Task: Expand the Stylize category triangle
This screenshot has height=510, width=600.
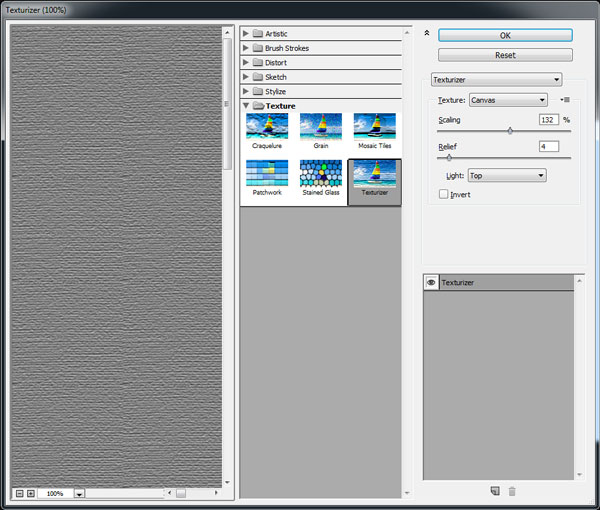Action: (x=246, y=91)
